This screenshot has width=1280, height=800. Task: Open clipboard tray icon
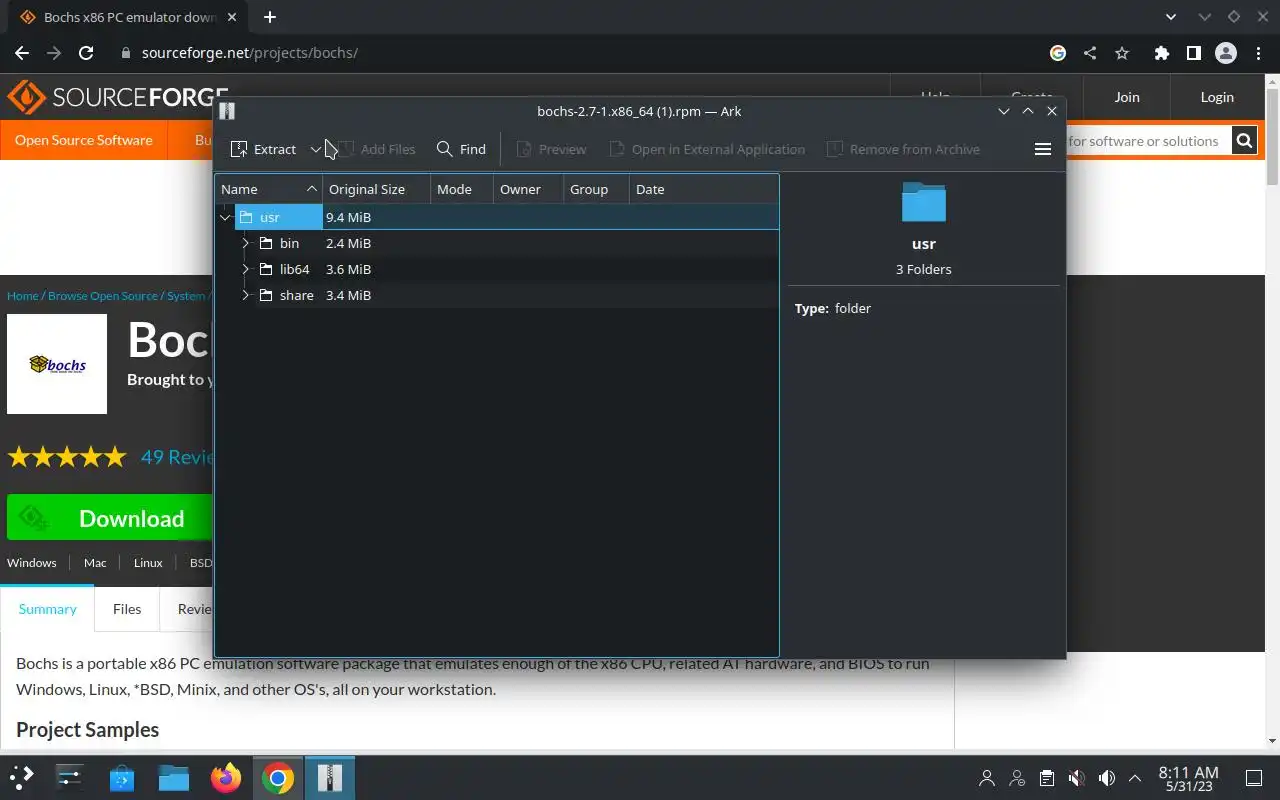(x=1047, y=778)
